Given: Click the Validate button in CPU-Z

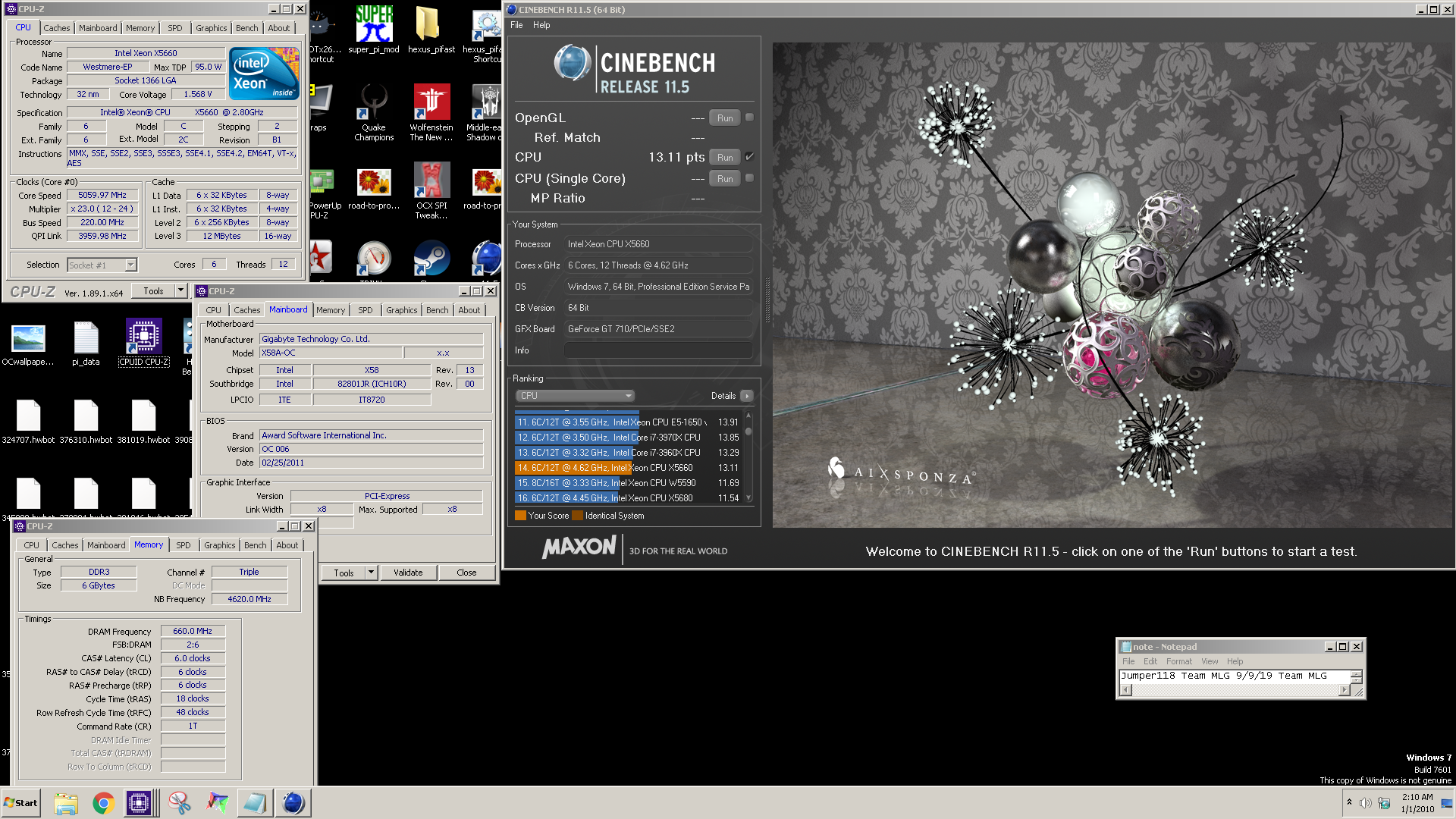Looking at the screenshot, I should point(408,573).
